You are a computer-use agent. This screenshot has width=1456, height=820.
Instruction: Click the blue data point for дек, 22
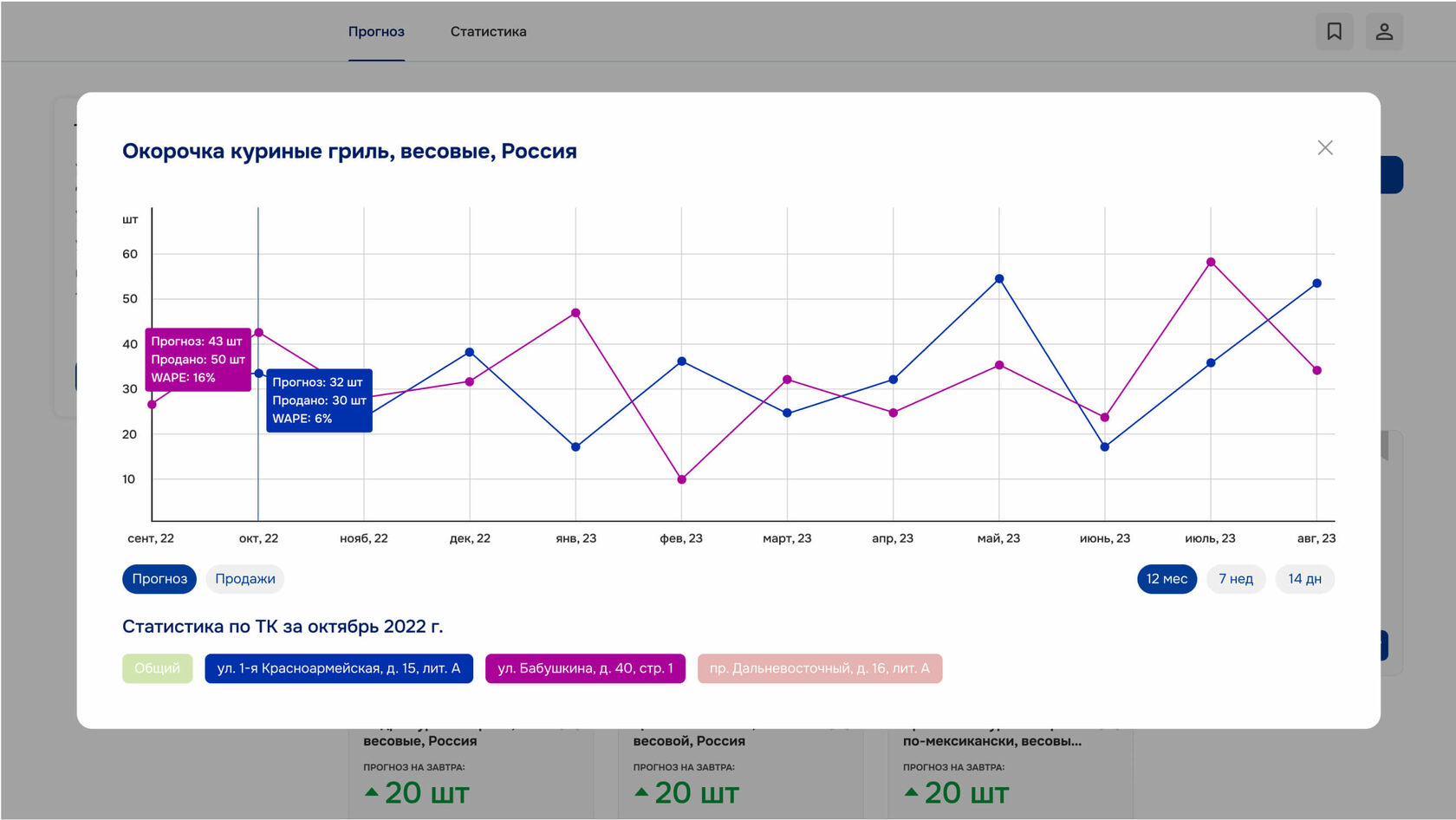click(470, 352)
